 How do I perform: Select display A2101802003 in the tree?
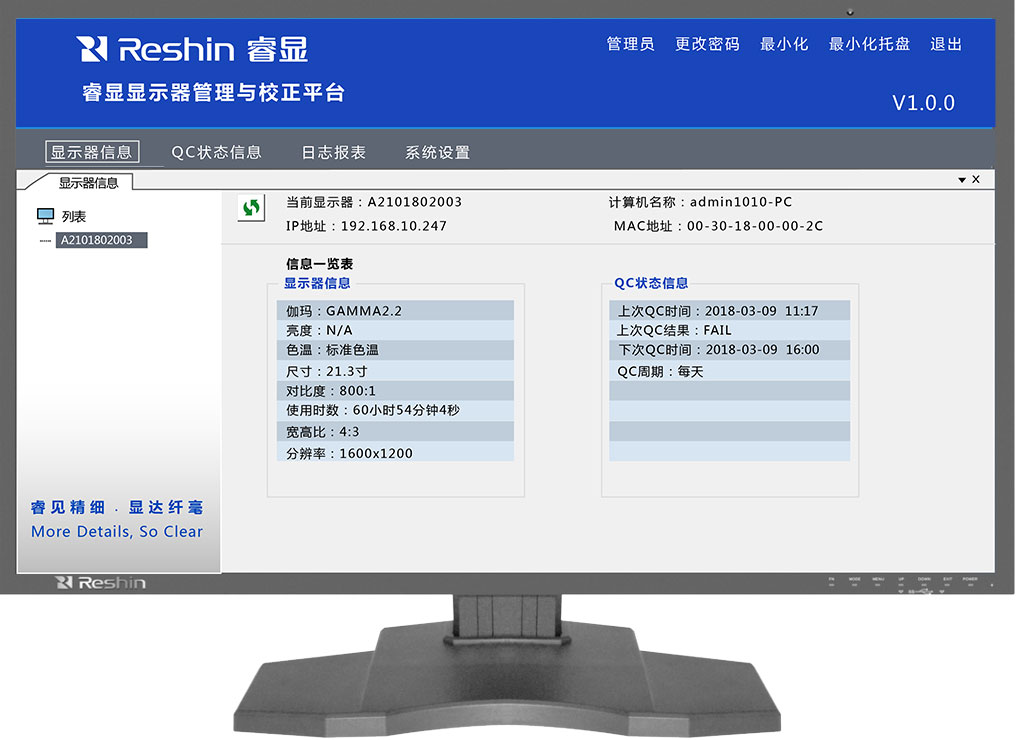[101, 240]
